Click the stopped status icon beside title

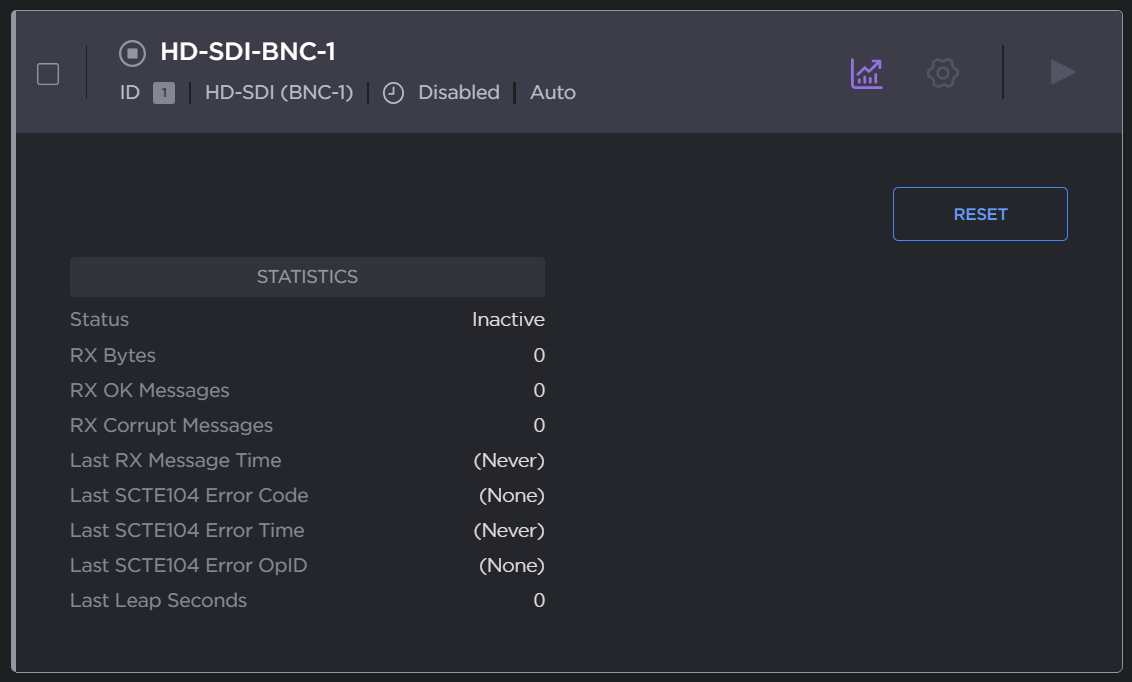coord(132,53)
